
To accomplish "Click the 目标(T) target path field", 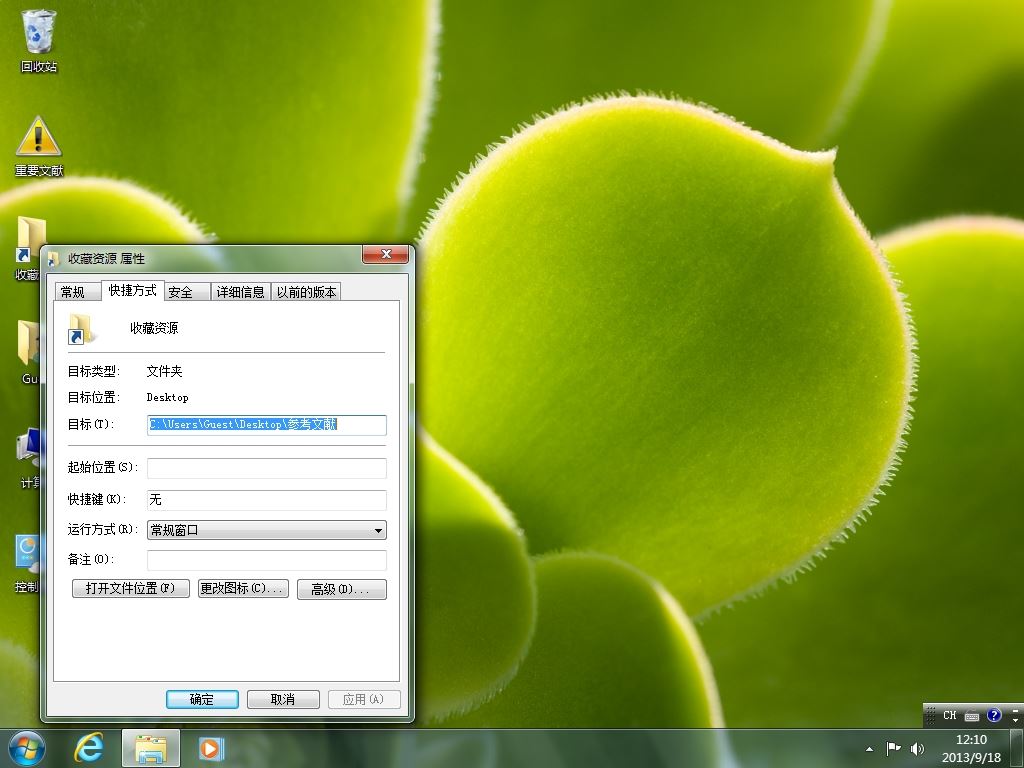I will [266, 424].
